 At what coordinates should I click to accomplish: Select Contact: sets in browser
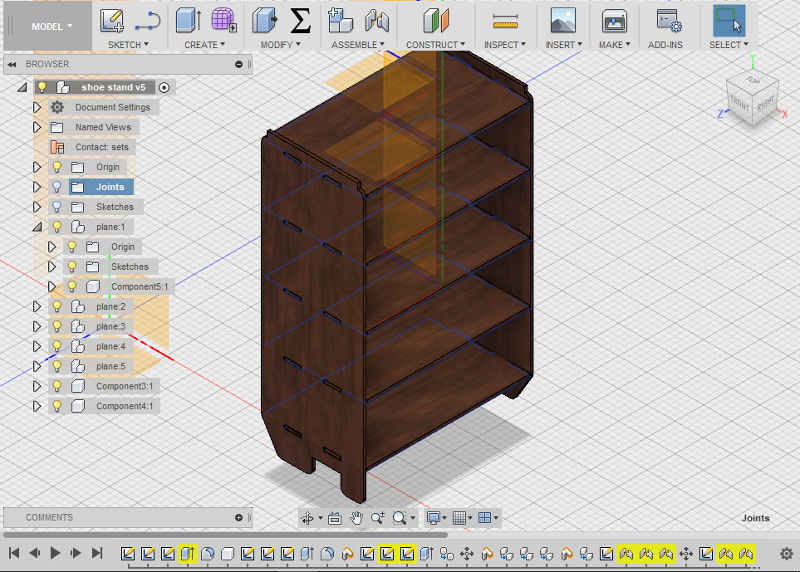tap(102, 147)
